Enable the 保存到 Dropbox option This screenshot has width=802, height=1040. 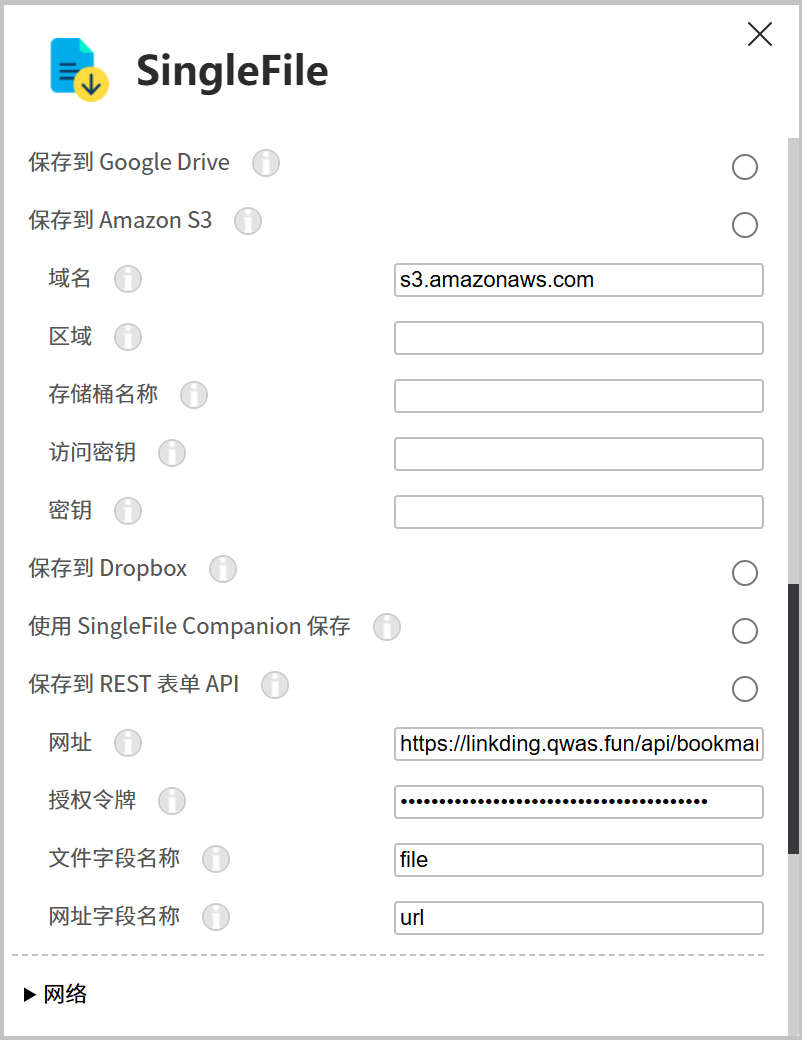point(745,573)
